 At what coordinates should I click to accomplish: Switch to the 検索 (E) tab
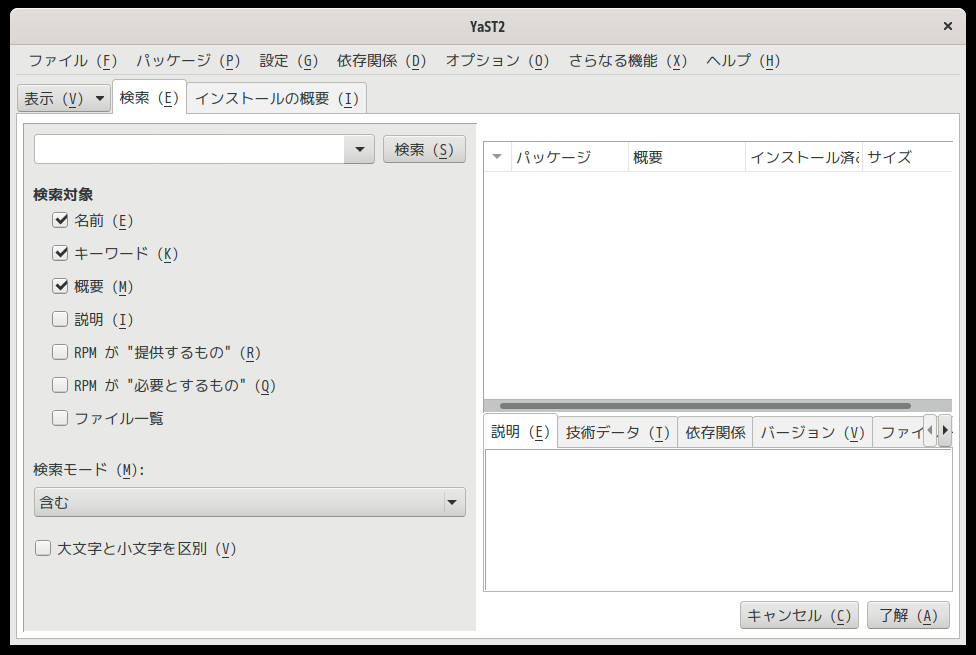(149, 98)
